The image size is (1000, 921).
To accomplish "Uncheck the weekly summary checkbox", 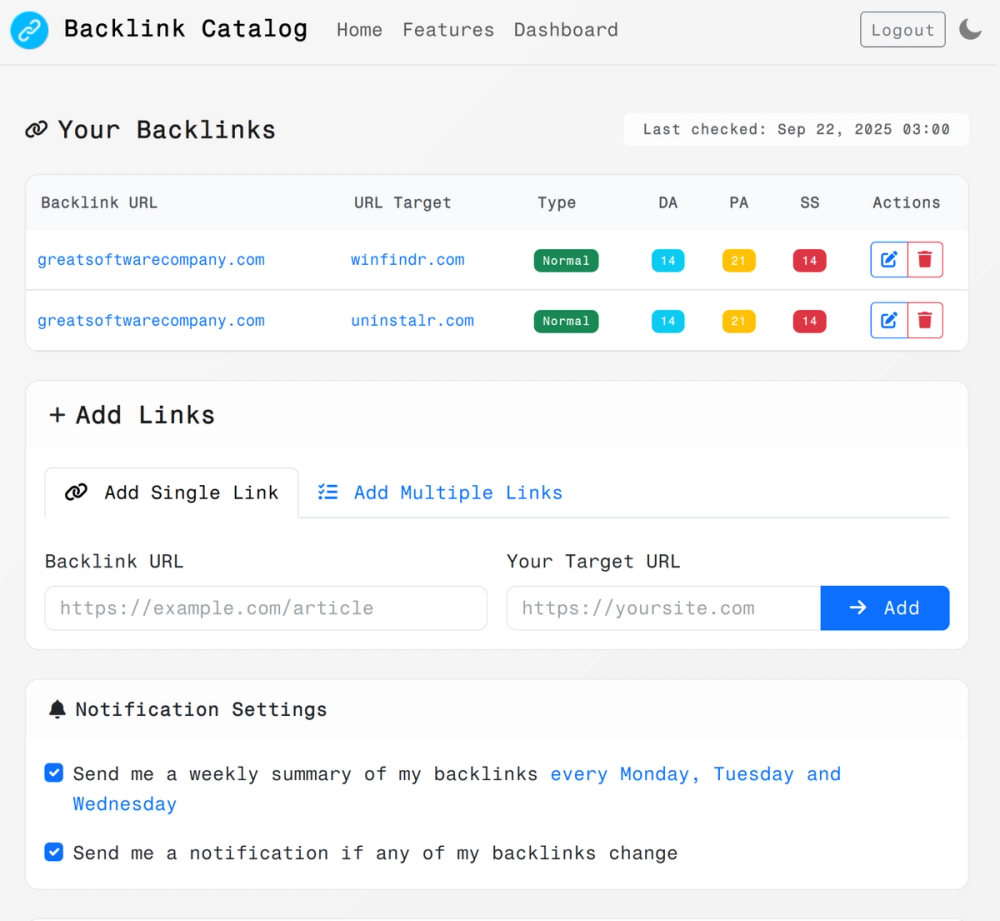I will pyautogui.click(x=53, y=772).
